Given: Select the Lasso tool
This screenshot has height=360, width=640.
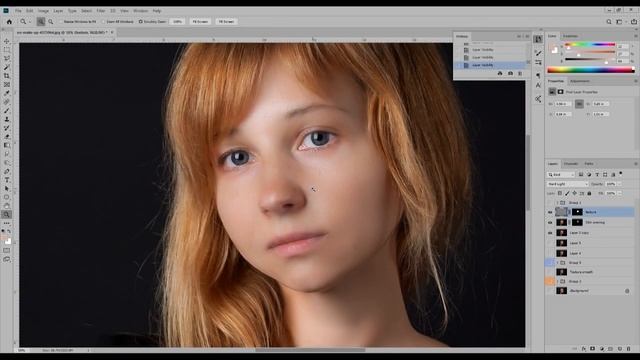Looking at the screenshot, I should (x=7, y=58).
